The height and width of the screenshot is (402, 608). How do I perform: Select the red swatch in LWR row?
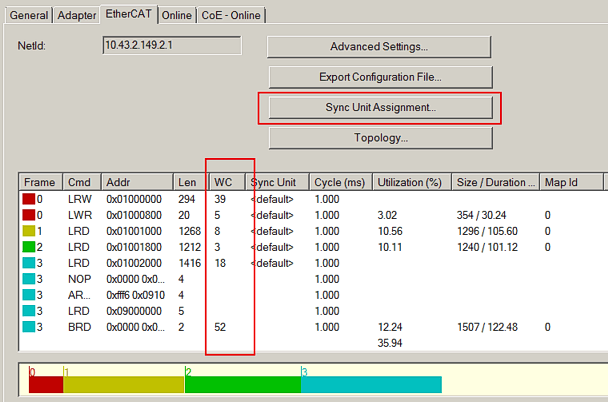(x=28, y=215)
